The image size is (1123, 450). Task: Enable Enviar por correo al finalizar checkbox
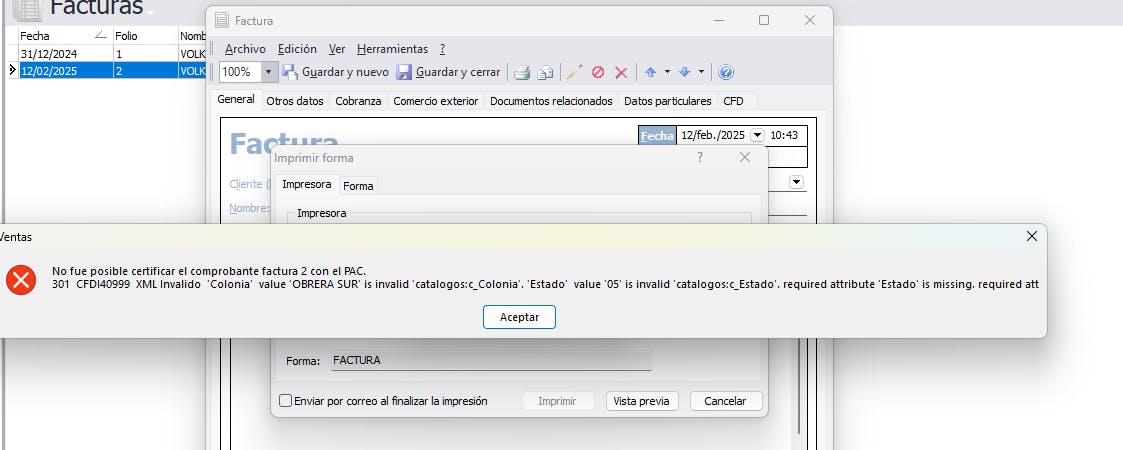click(x=286, y=401)
